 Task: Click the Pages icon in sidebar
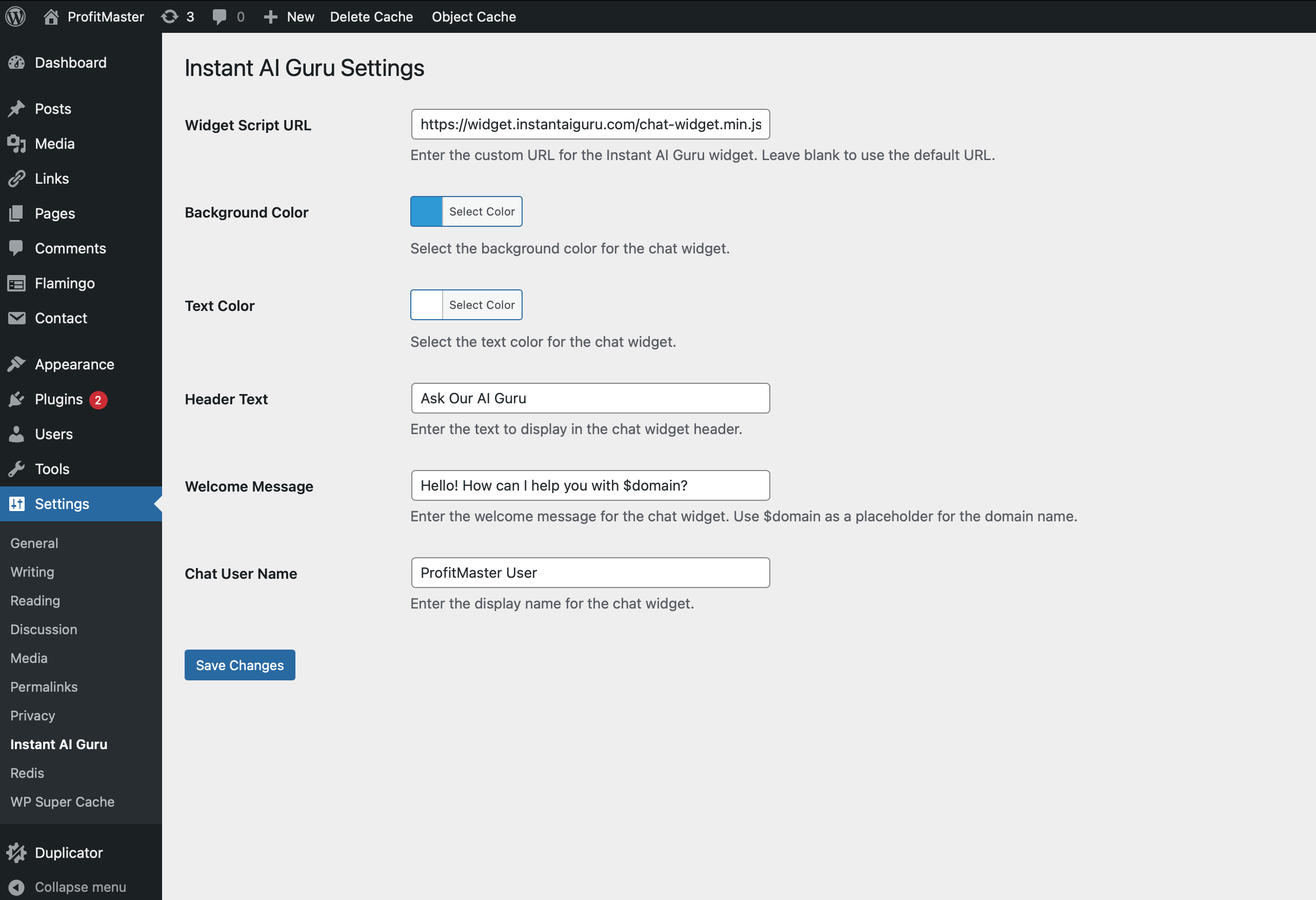(x=16, y=213)
